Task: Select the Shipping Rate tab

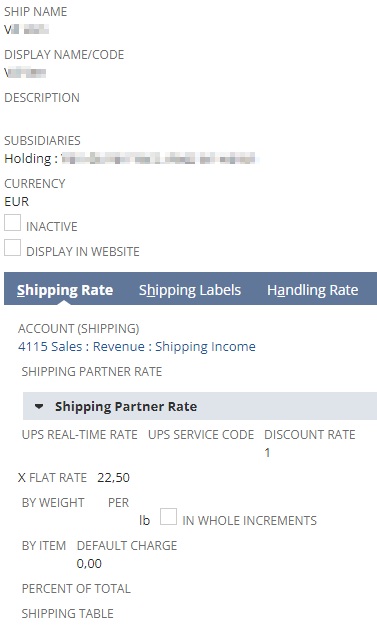Action: (65, 290)
